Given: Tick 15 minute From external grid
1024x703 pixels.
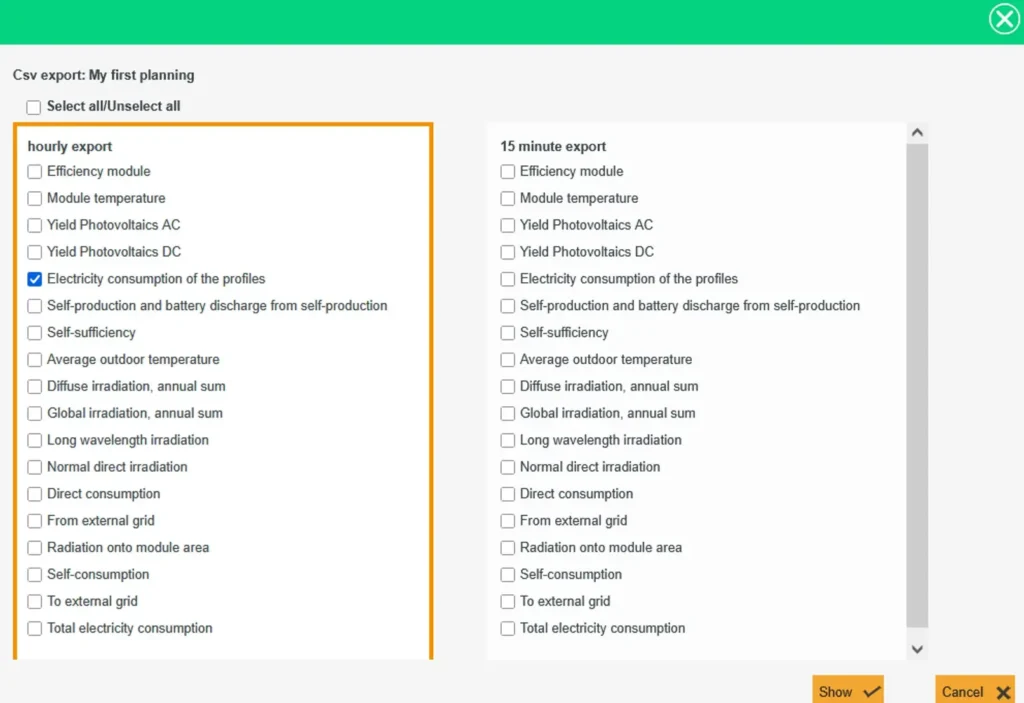Looking at the screenshot, I should [x=508, y=521].
